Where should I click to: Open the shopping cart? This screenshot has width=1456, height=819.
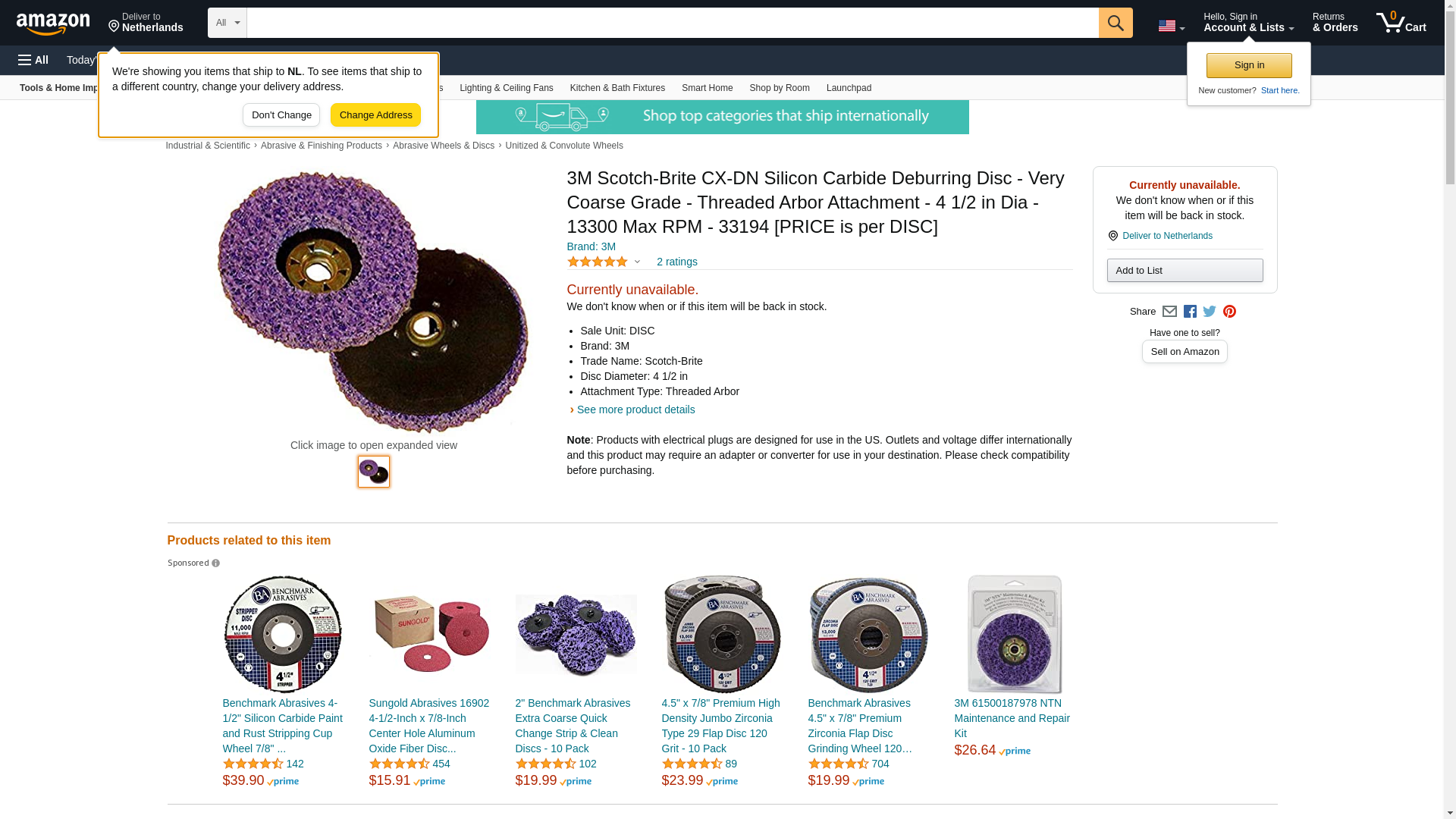tap(1401, 23)
